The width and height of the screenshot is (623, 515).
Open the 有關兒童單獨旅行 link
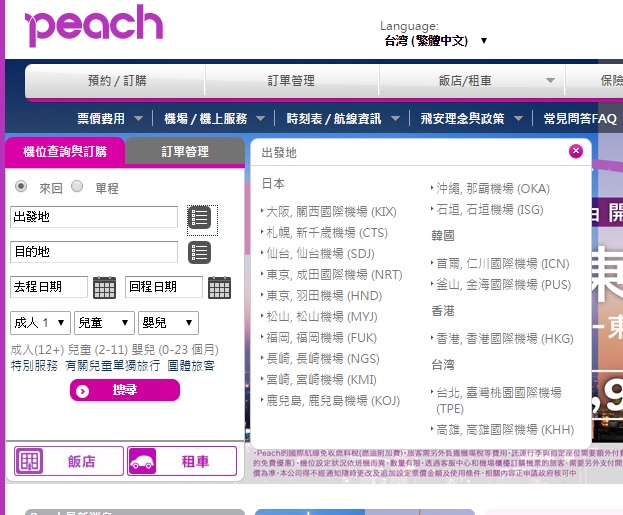click(112, 365)
